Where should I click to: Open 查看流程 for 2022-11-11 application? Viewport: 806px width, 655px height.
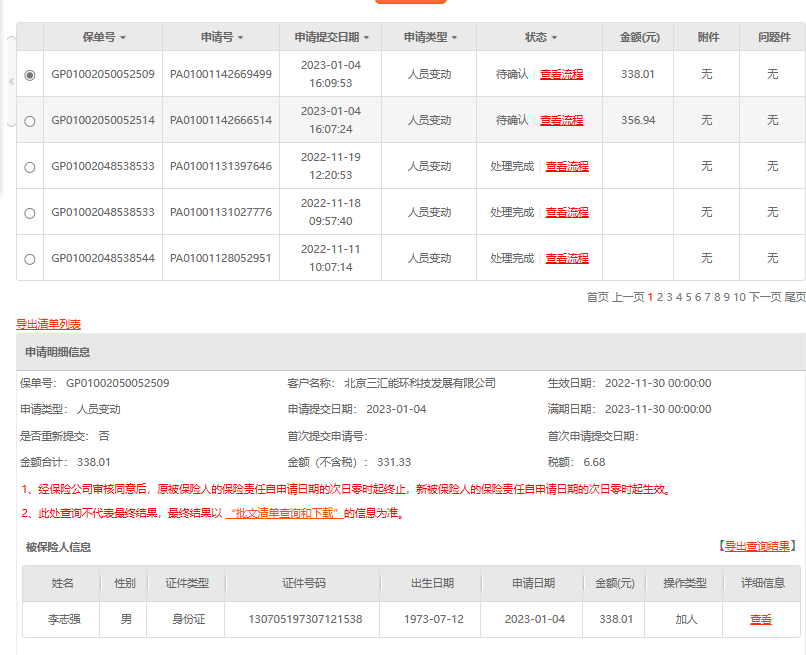click(567, 258)
